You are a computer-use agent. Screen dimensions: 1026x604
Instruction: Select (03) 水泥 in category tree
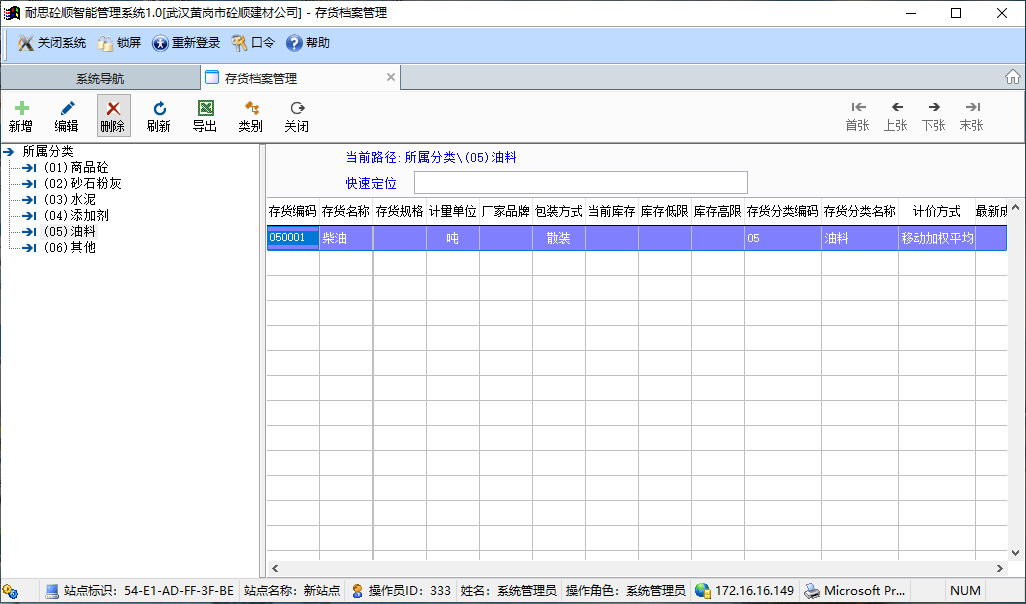click(69, 200)
